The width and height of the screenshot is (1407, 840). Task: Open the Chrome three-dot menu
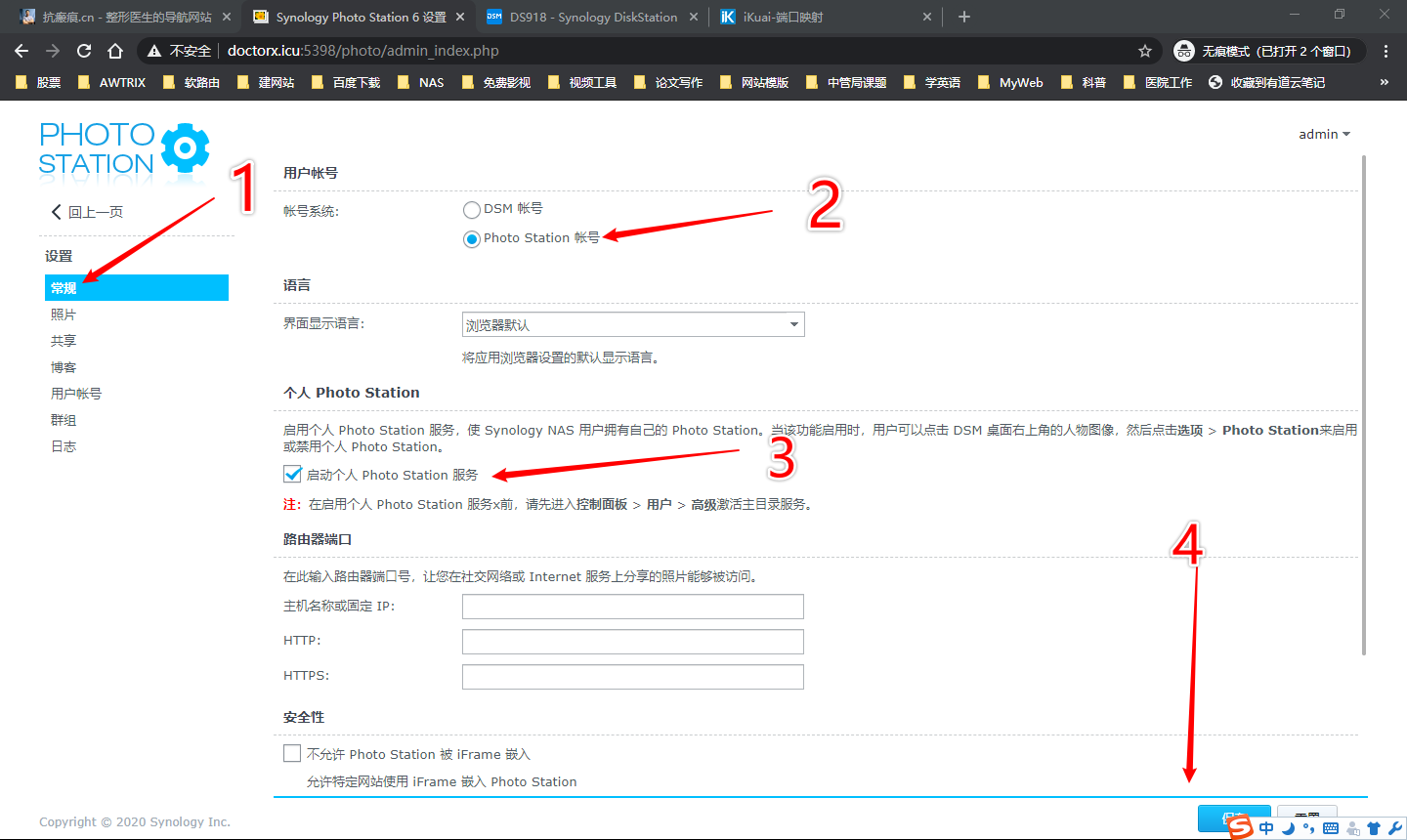1386,51
